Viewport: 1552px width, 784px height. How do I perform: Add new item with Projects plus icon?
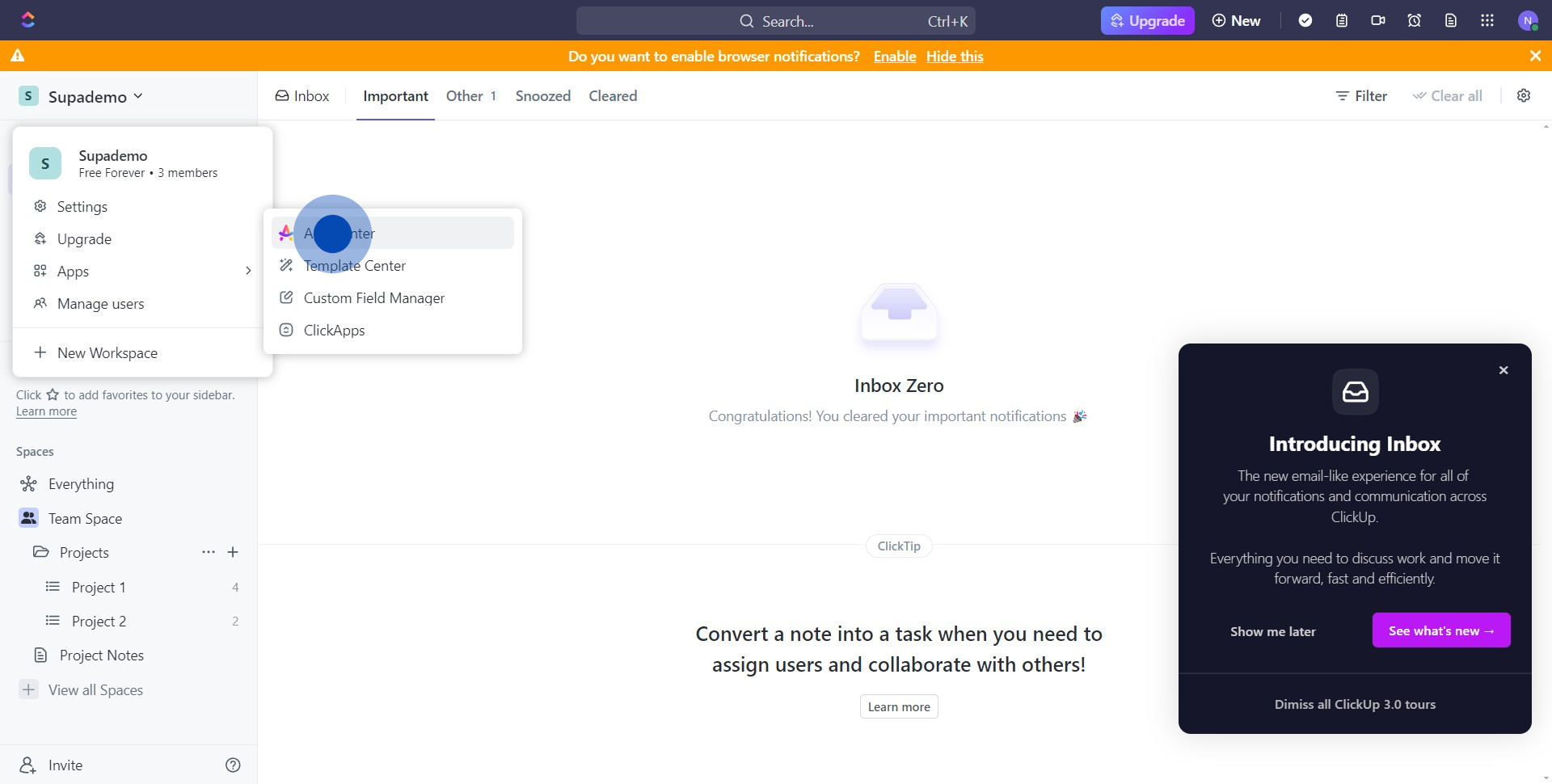(233, 552)
